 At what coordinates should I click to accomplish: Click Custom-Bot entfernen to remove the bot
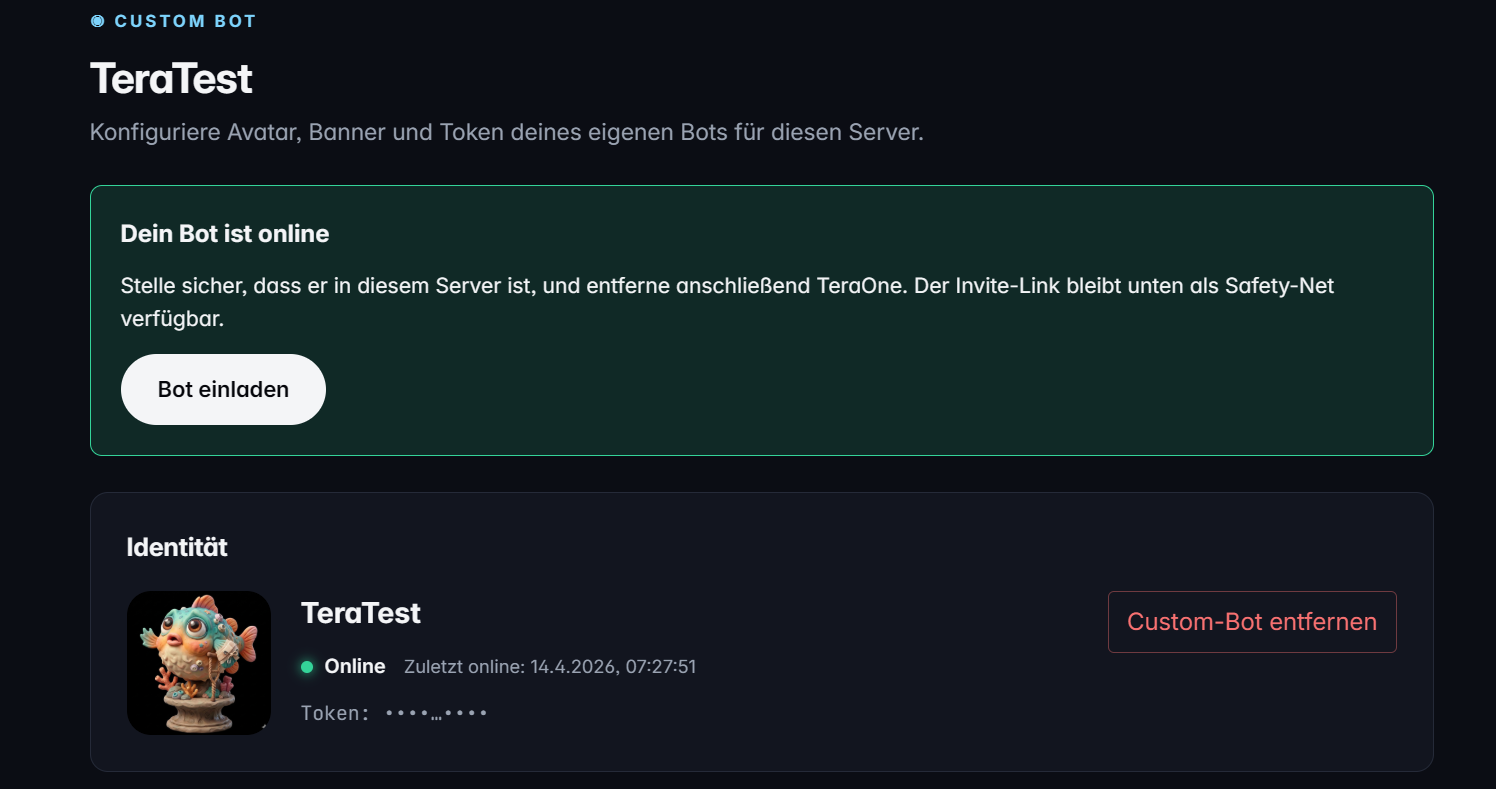coord(1251,621)
